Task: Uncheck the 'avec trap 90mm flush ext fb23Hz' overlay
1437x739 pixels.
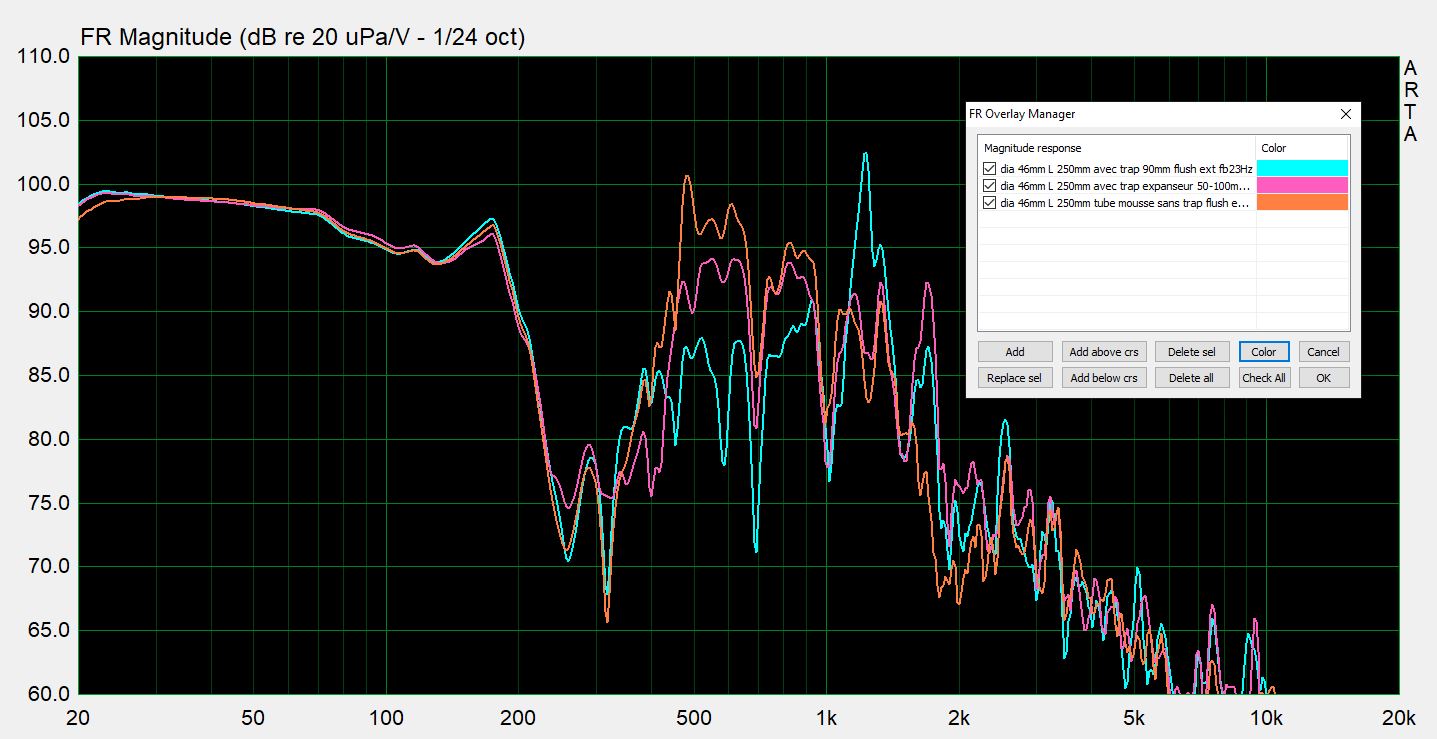Action: (x=989, y=169)
